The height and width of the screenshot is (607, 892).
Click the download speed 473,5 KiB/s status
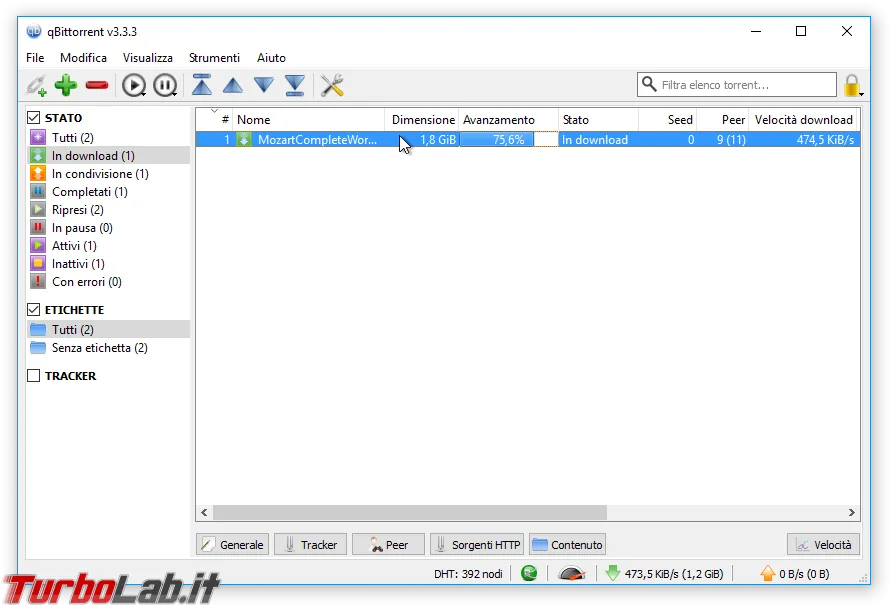(x=664, y=573)
